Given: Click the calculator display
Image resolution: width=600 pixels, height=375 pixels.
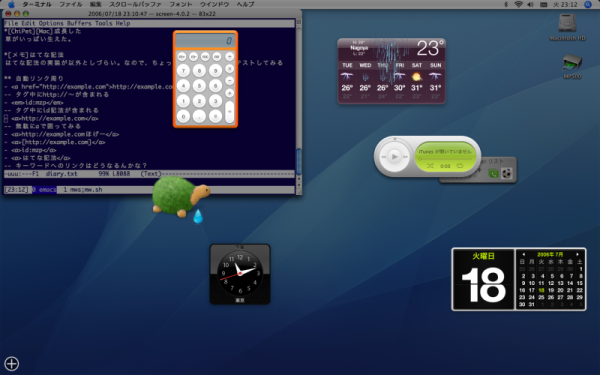Looking at the screenshot, I should coord(205,41).
